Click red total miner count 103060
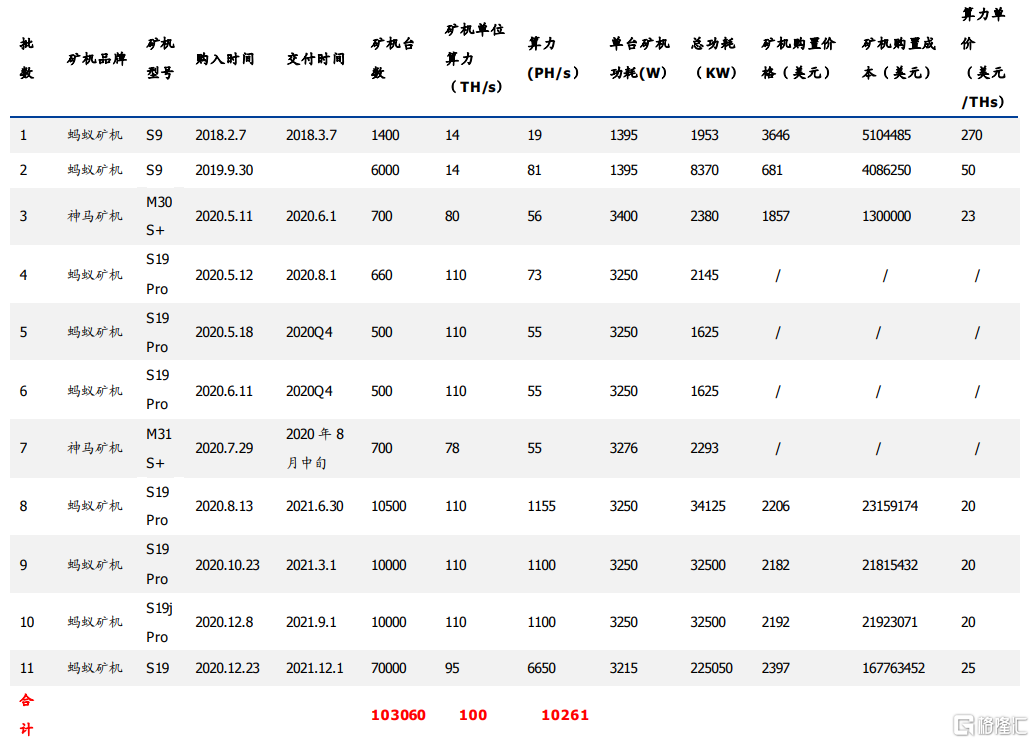This screenshot has height=743, width=1034. click(x=398, y=715)
